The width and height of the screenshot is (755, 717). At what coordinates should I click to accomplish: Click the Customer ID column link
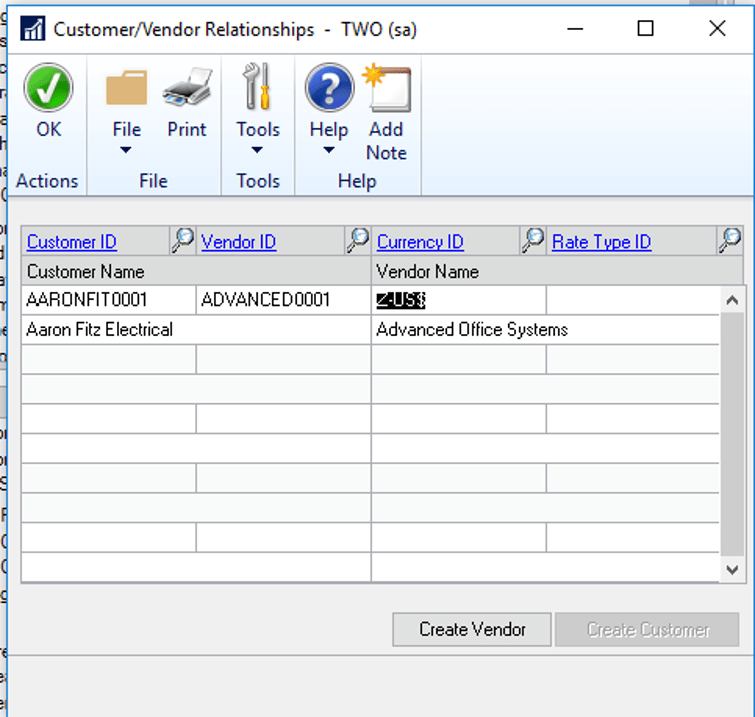click(x=72, y=242)
